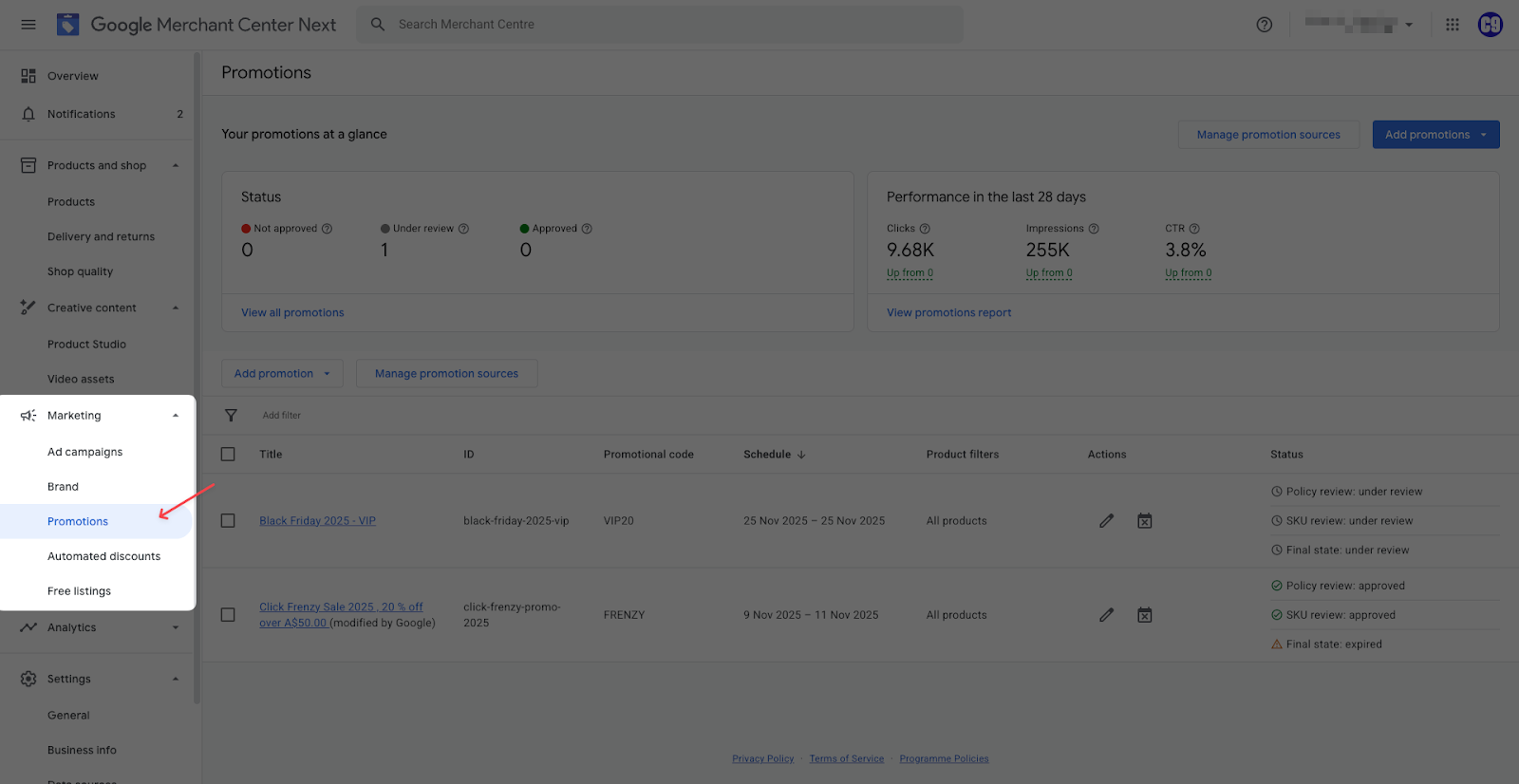Click the help question mark icon
Image resolution: width=1519 pixels, height=784 pixels.
[1264, 25]
